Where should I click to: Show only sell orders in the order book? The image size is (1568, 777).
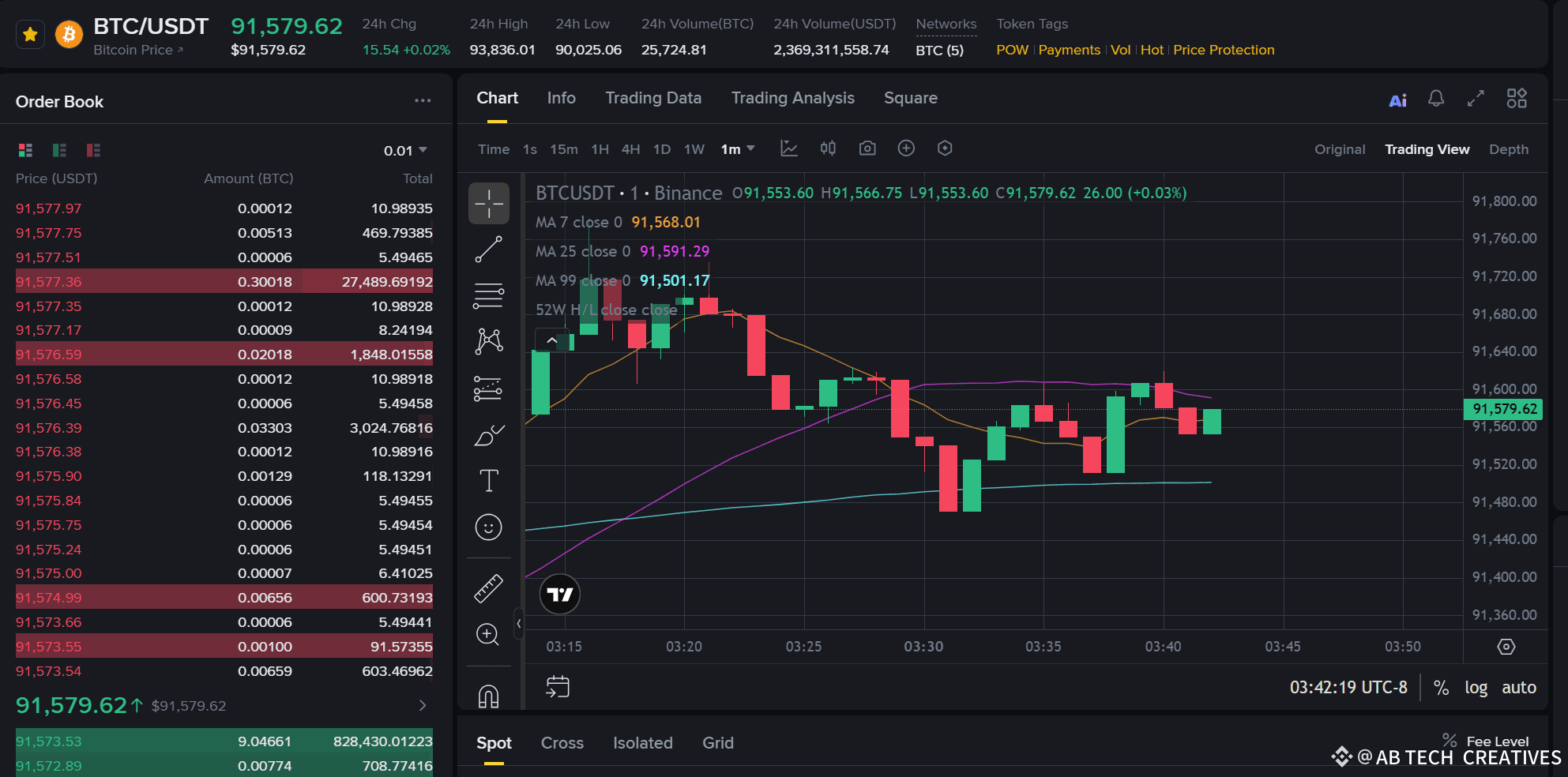pyautogui.click(x=93, y=150)
